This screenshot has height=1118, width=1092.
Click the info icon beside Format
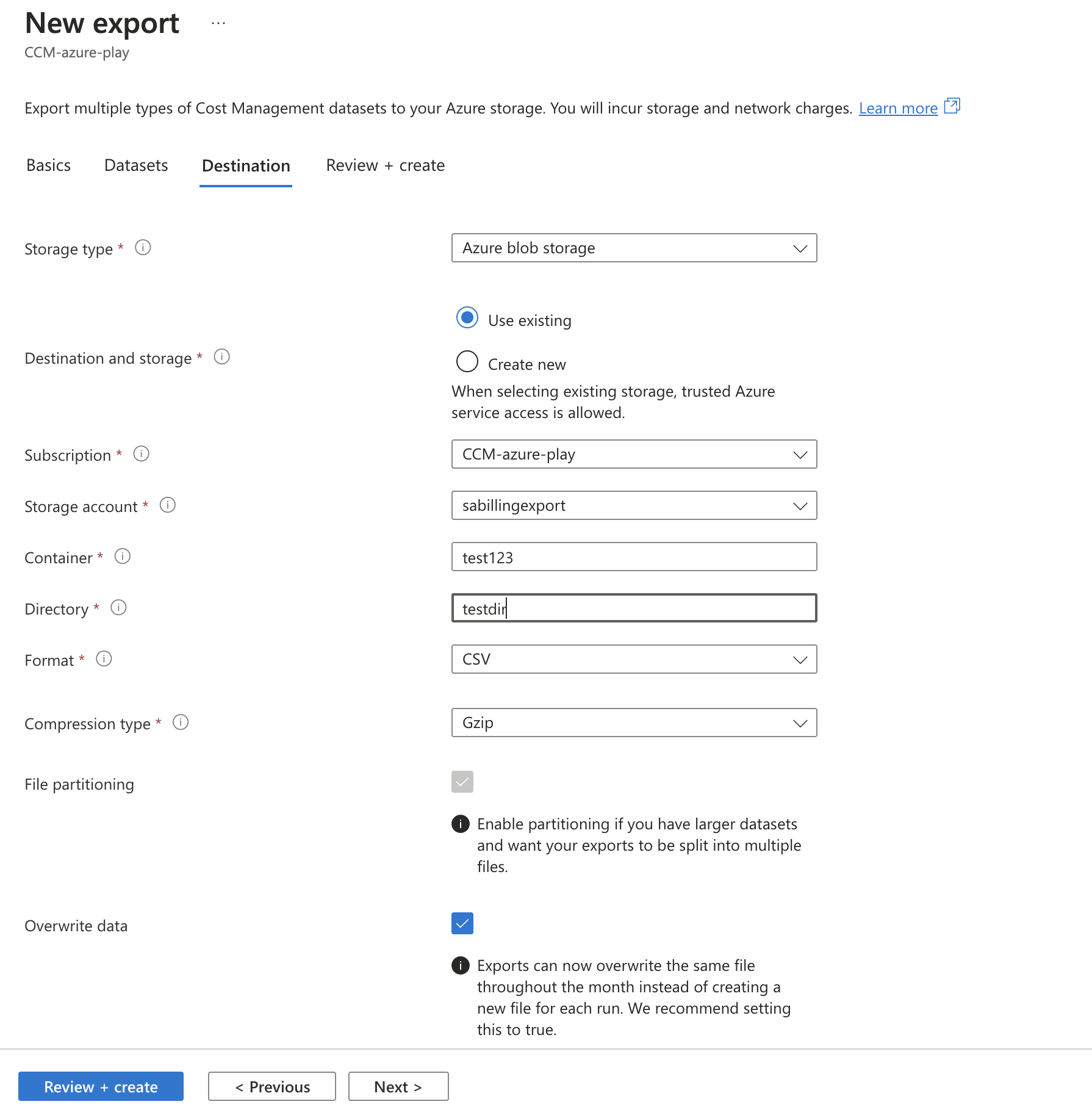pyautogui.click(x=104, y=659)
